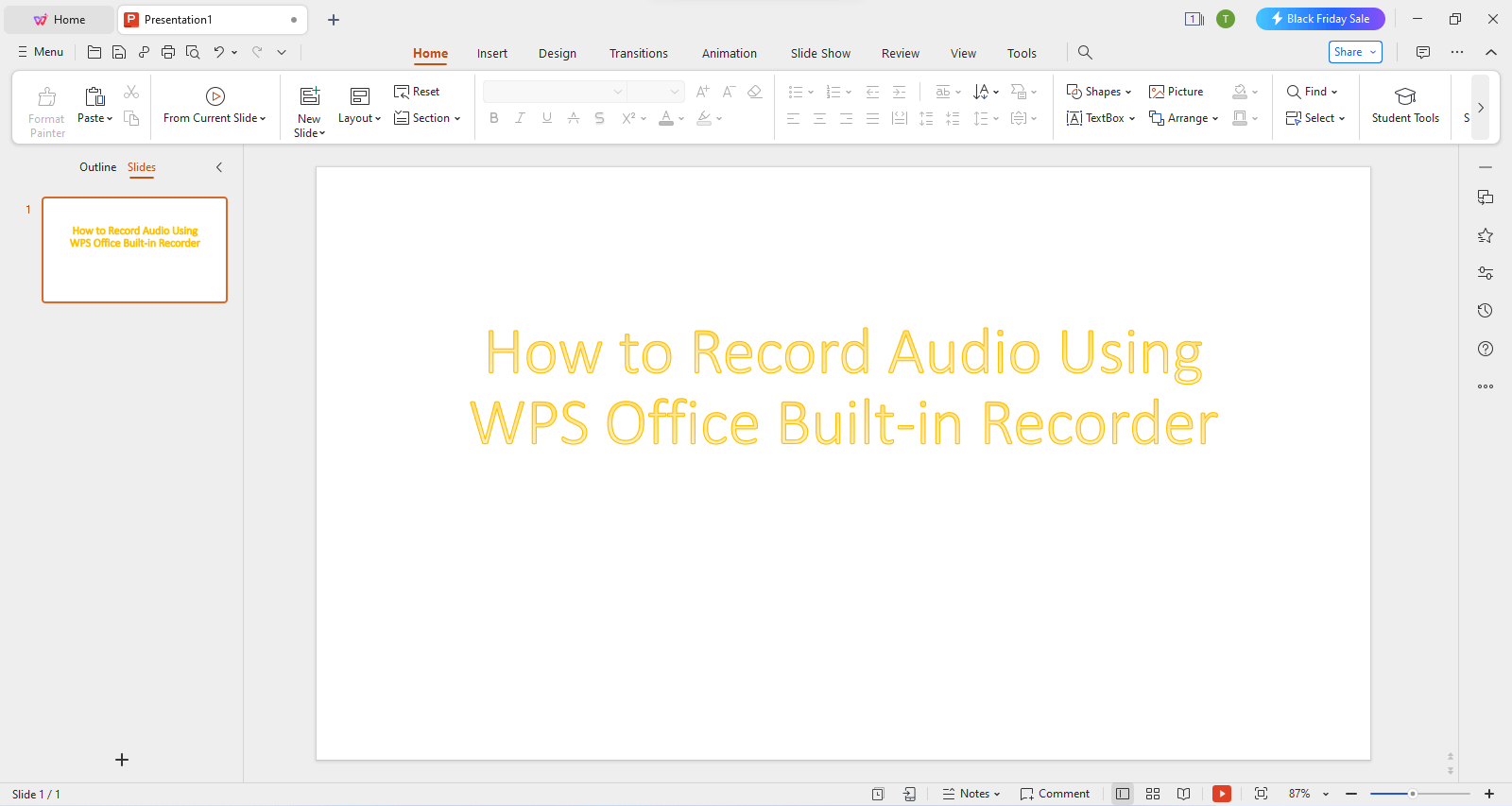Open the Menu button
This screenshot has width=1512, height=806.
click(41, 52)
